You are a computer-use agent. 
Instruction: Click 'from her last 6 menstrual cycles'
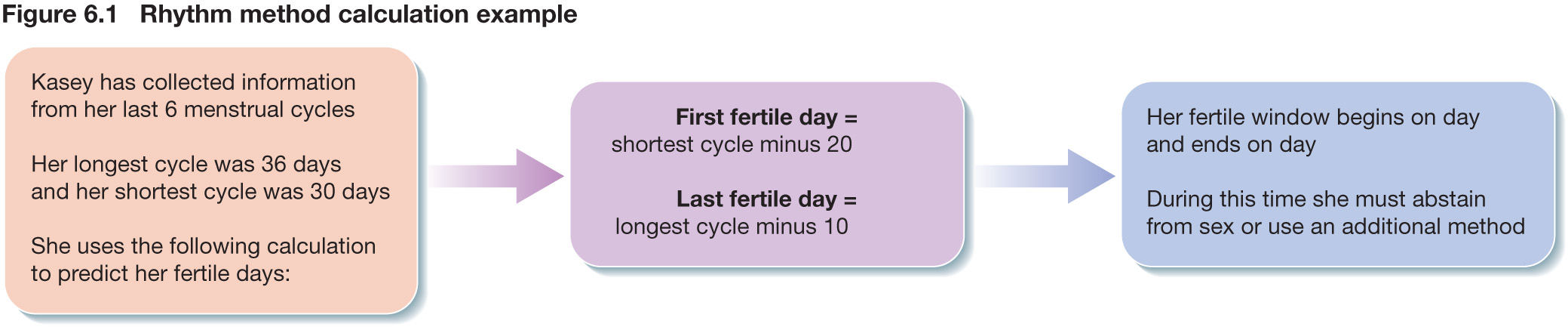pos(193,110)
